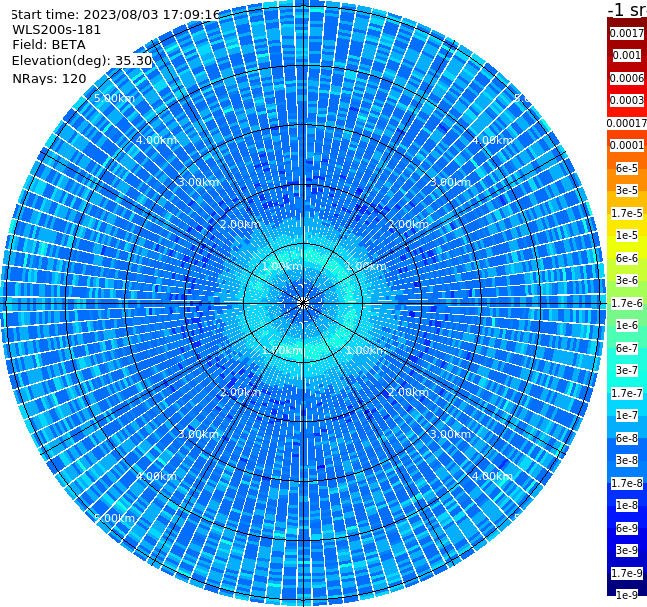Pick the '1e-8' colorbar label
Viewport: 647px width, 607px height.
(x=627, y=505)
